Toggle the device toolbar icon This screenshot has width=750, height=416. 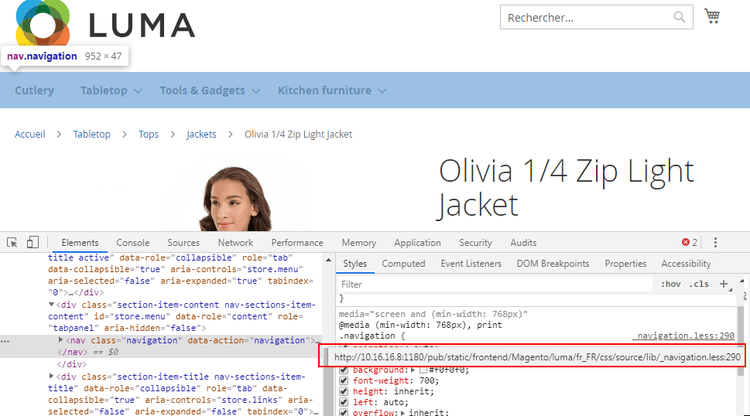(x=32, y=242)
